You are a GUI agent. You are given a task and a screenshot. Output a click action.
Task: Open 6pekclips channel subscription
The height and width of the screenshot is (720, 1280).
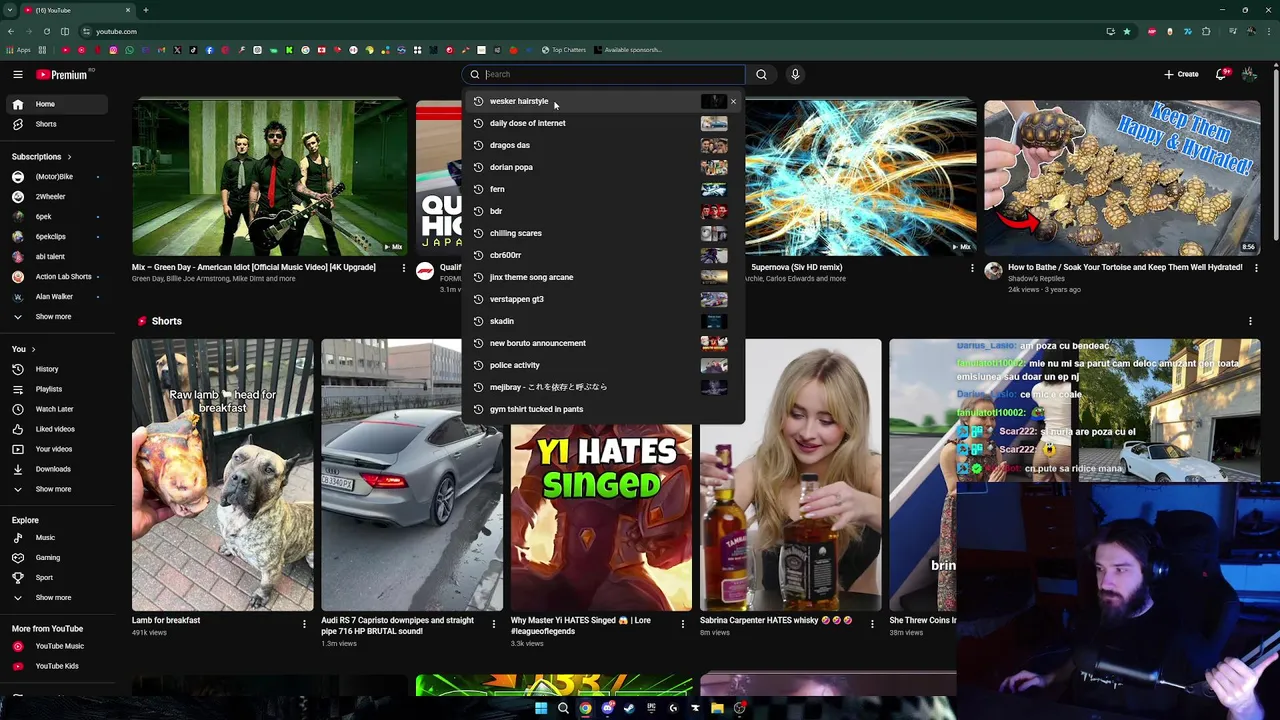tap(58, 237)
